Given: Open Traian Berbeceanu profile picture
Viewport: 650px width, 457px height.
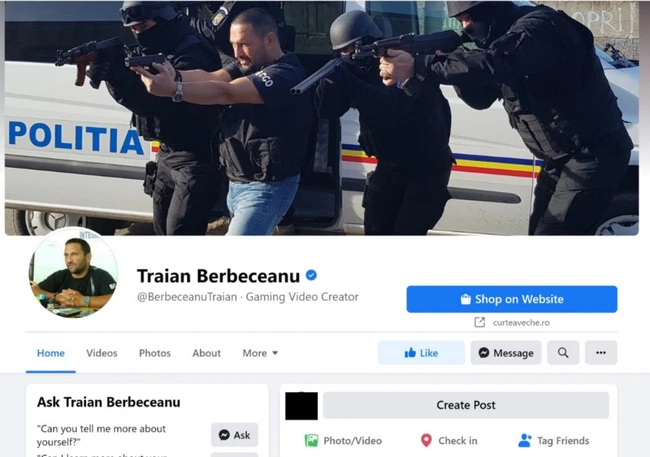Looking at the screenshot, I should point(73,273).
